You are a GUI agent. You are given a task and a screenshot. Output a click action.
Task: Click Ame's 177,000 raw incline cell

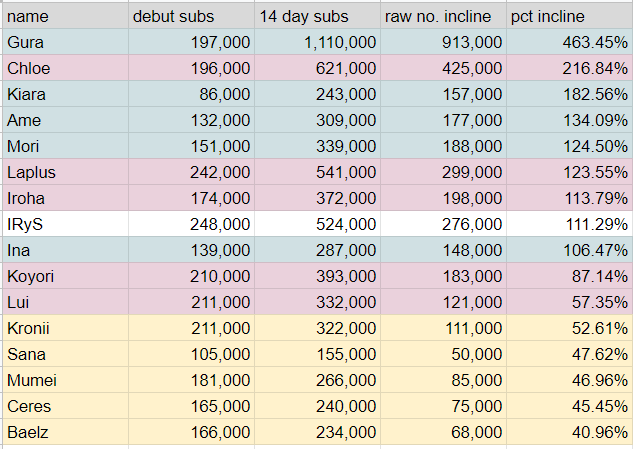[x=444, y=120]
